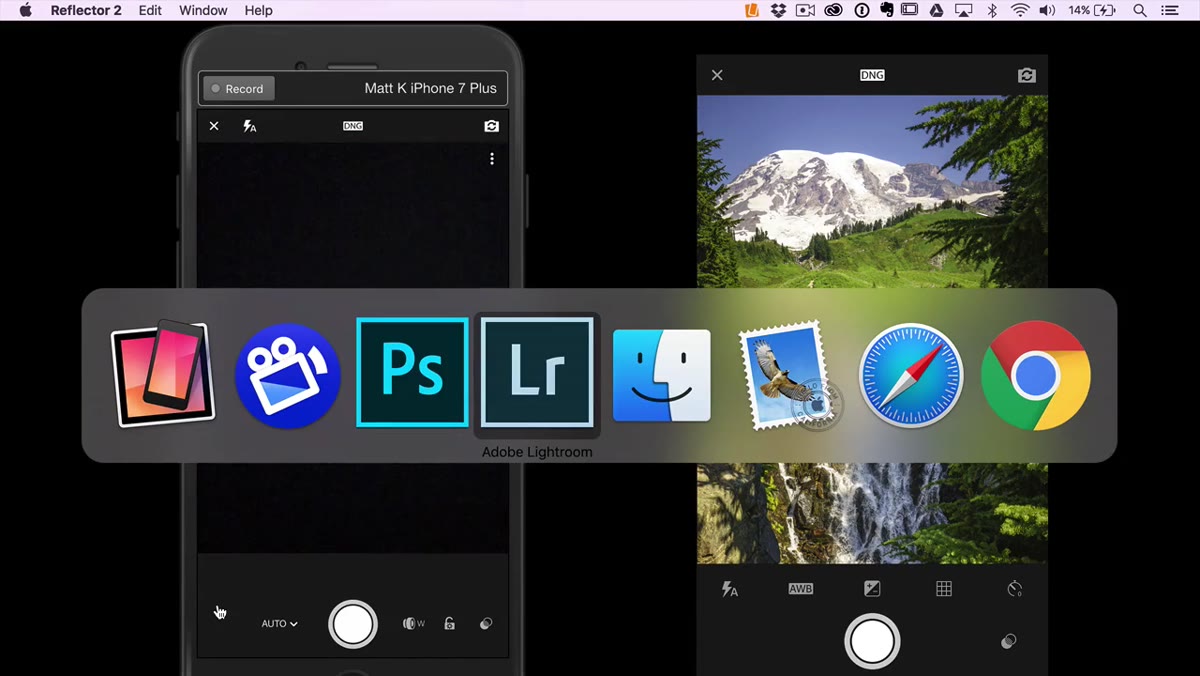
Task: Open the exposure compensation control on the right phone
Action: click(872, 589)
